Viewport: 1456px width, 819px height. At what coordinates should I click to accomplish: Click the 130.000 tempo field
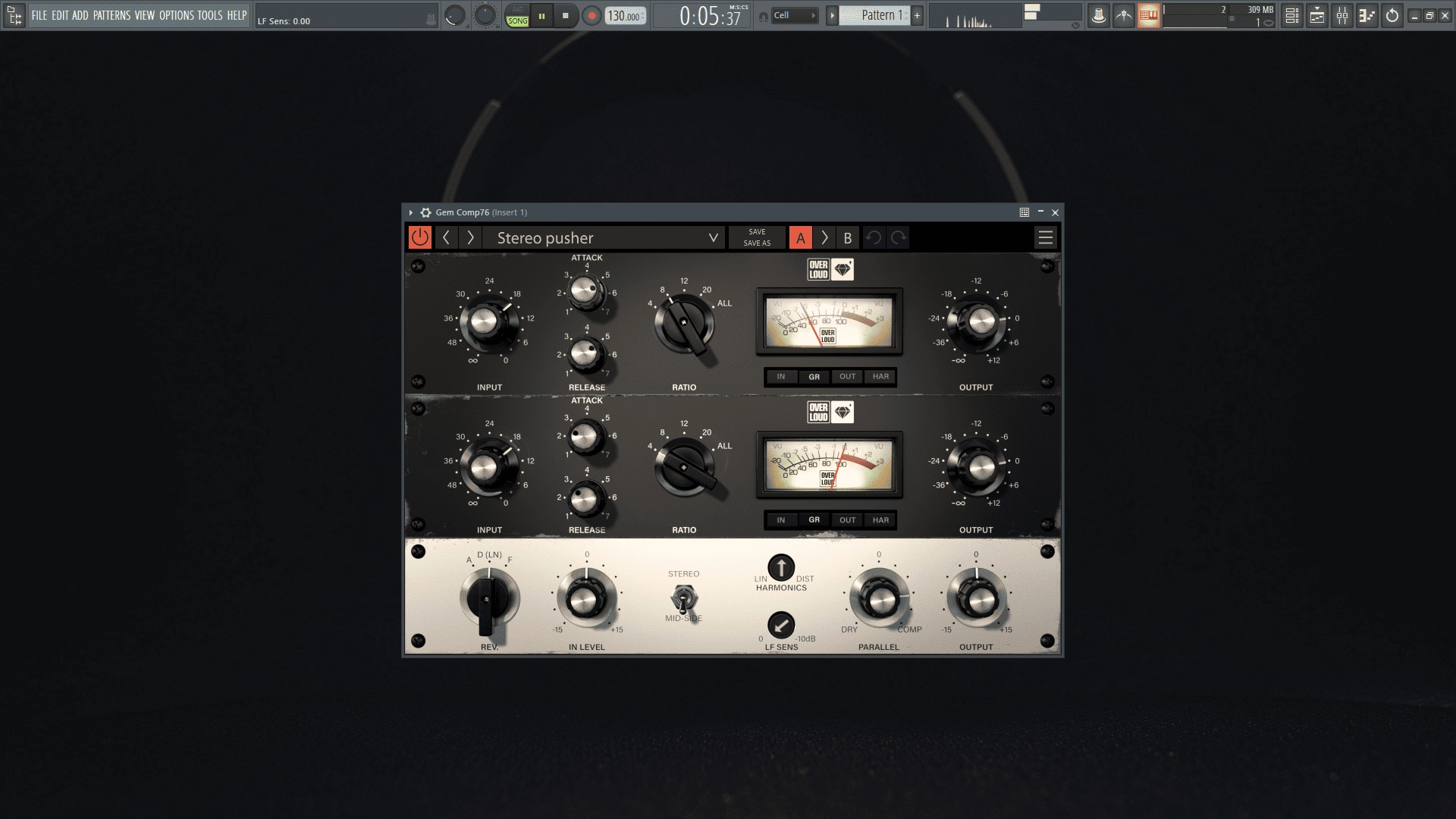(626, 16)
